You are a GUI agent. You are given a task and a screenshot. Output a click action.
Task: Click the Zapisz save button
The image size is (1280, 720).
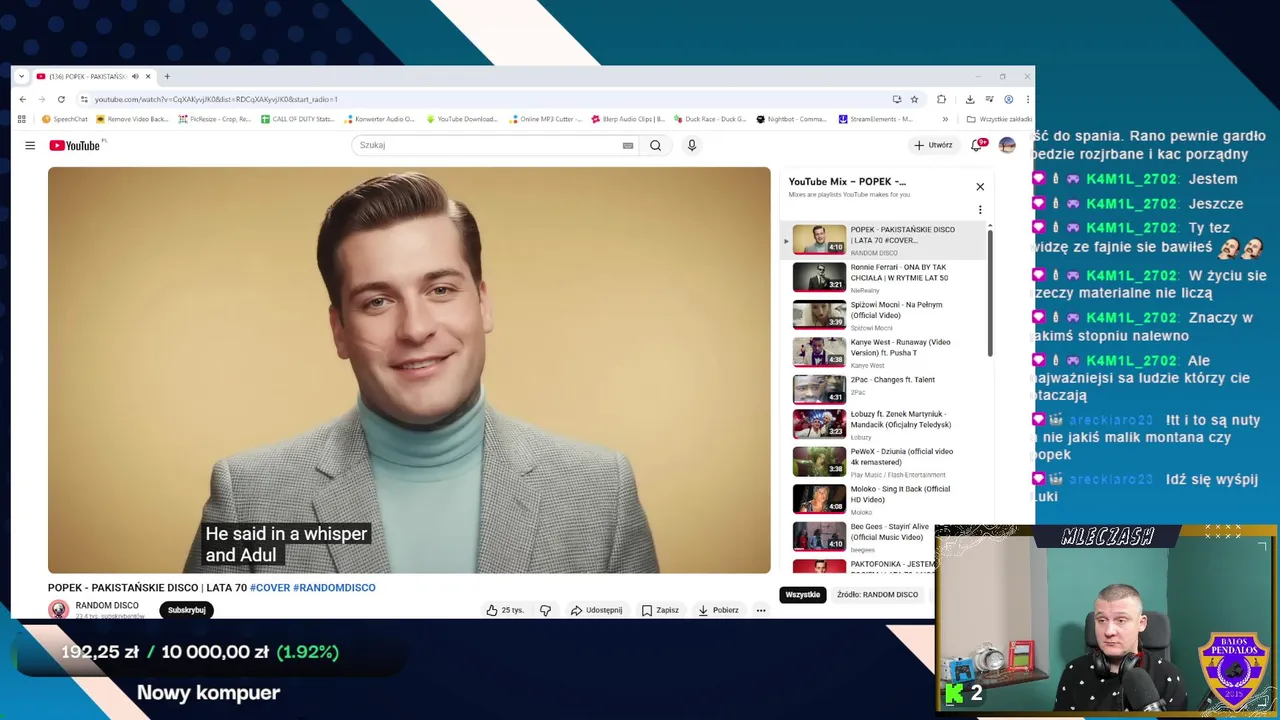(x=660, y=610)
